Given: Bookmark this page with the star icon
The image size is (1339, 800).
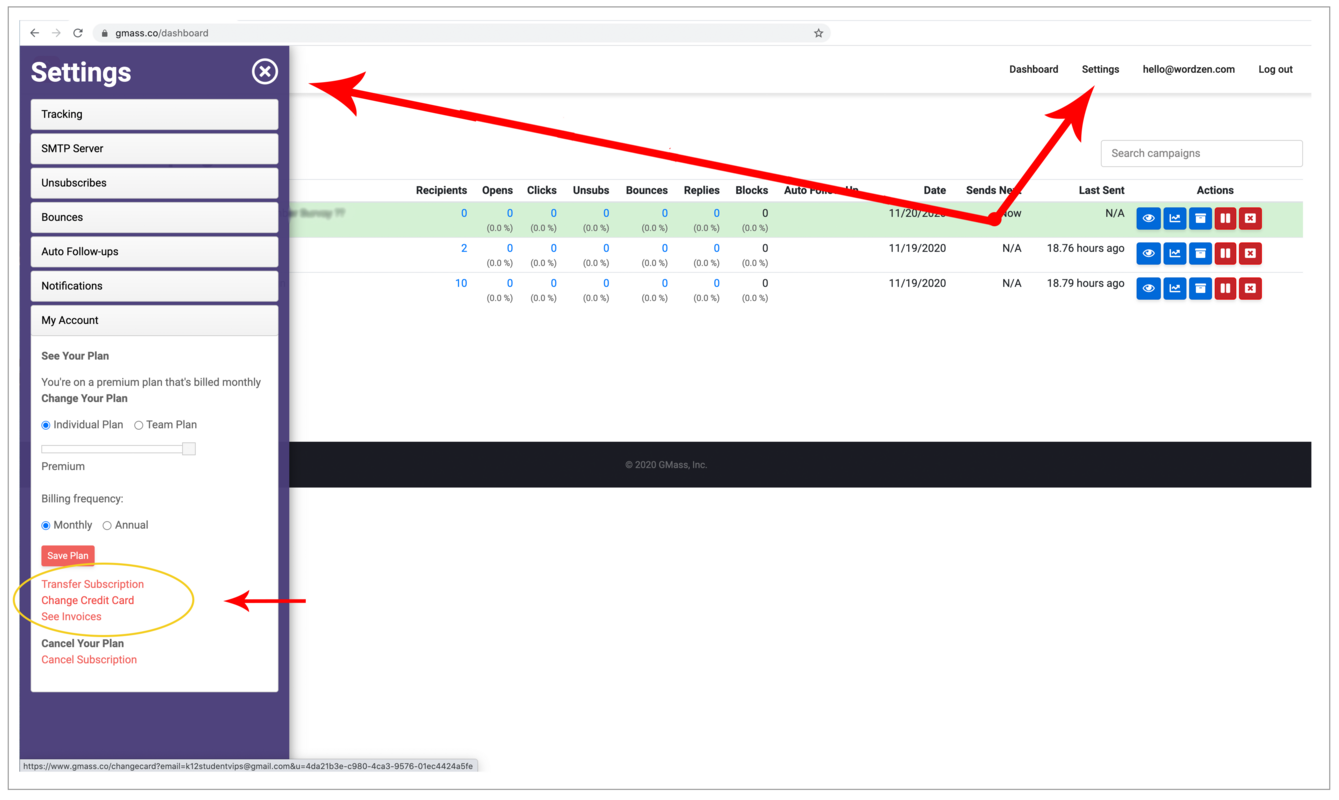Looking at the screenshot, I should coord(818,33).
